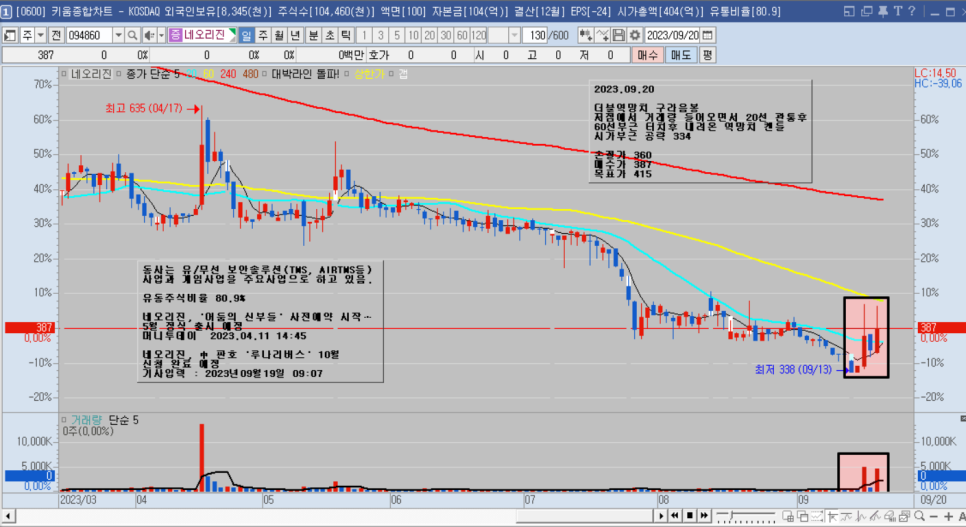Click the [1] window number icon
Image resolution: width=966 pixels, height=527 pixels.
click(x=6, y=11)
